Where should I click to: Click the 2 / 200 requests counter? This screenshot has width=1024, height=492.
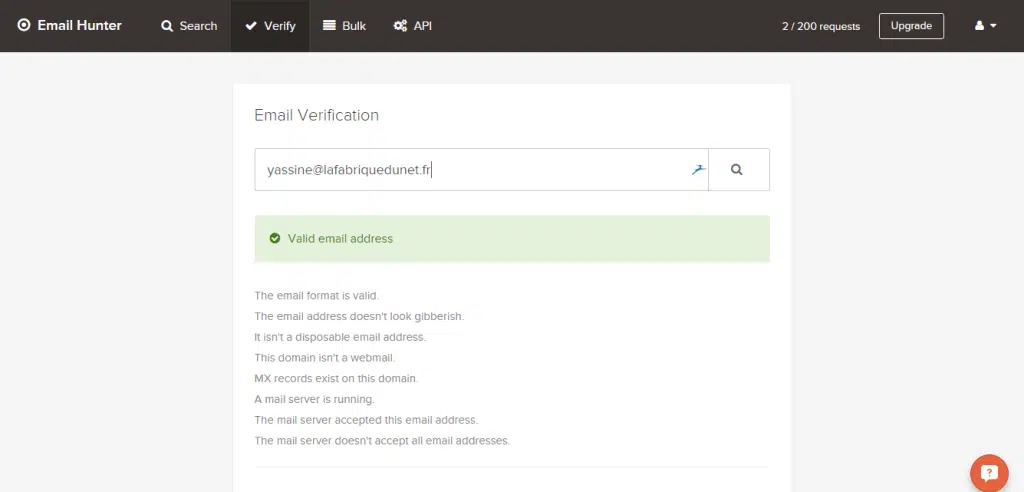click(820, 27)
